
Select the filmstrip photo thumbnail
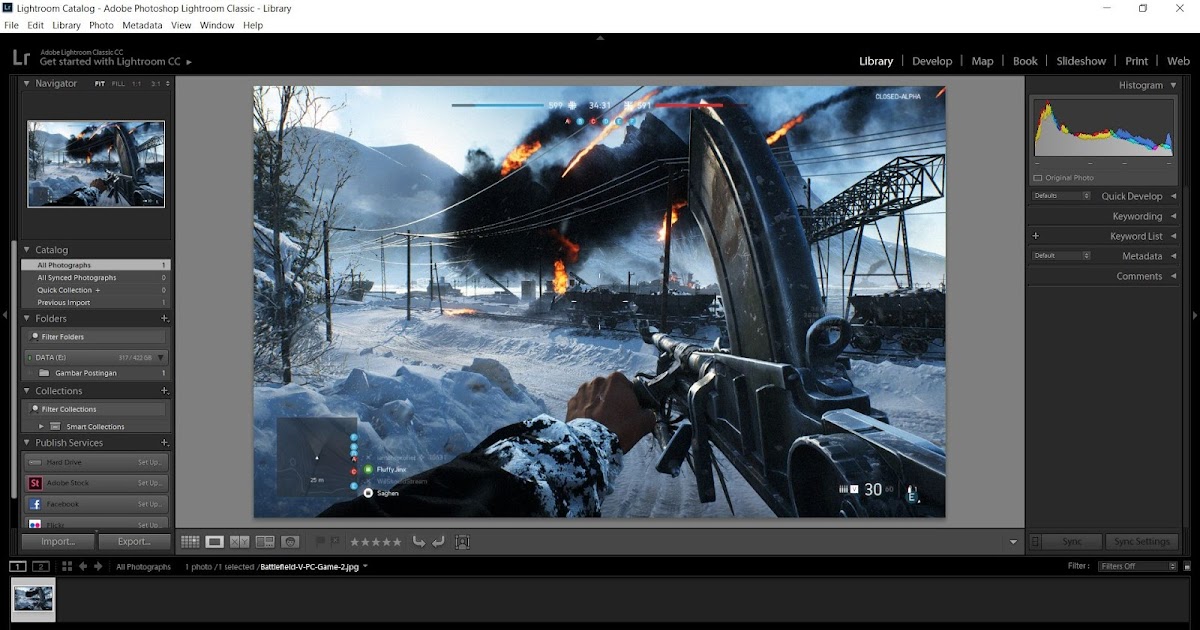click(x=34, y=599)
